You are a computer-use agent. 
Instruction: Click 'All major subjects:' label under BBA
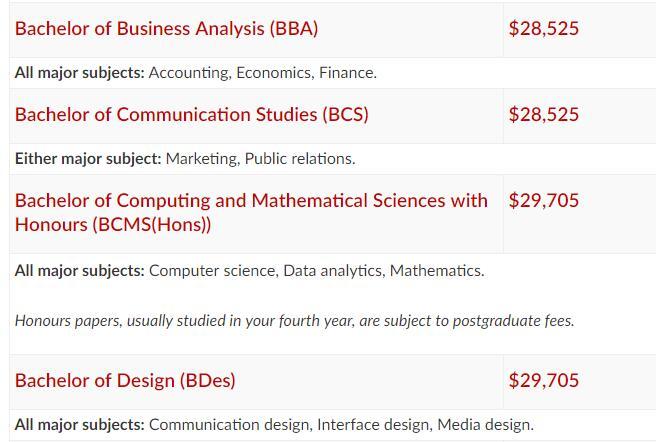[79, 73]
